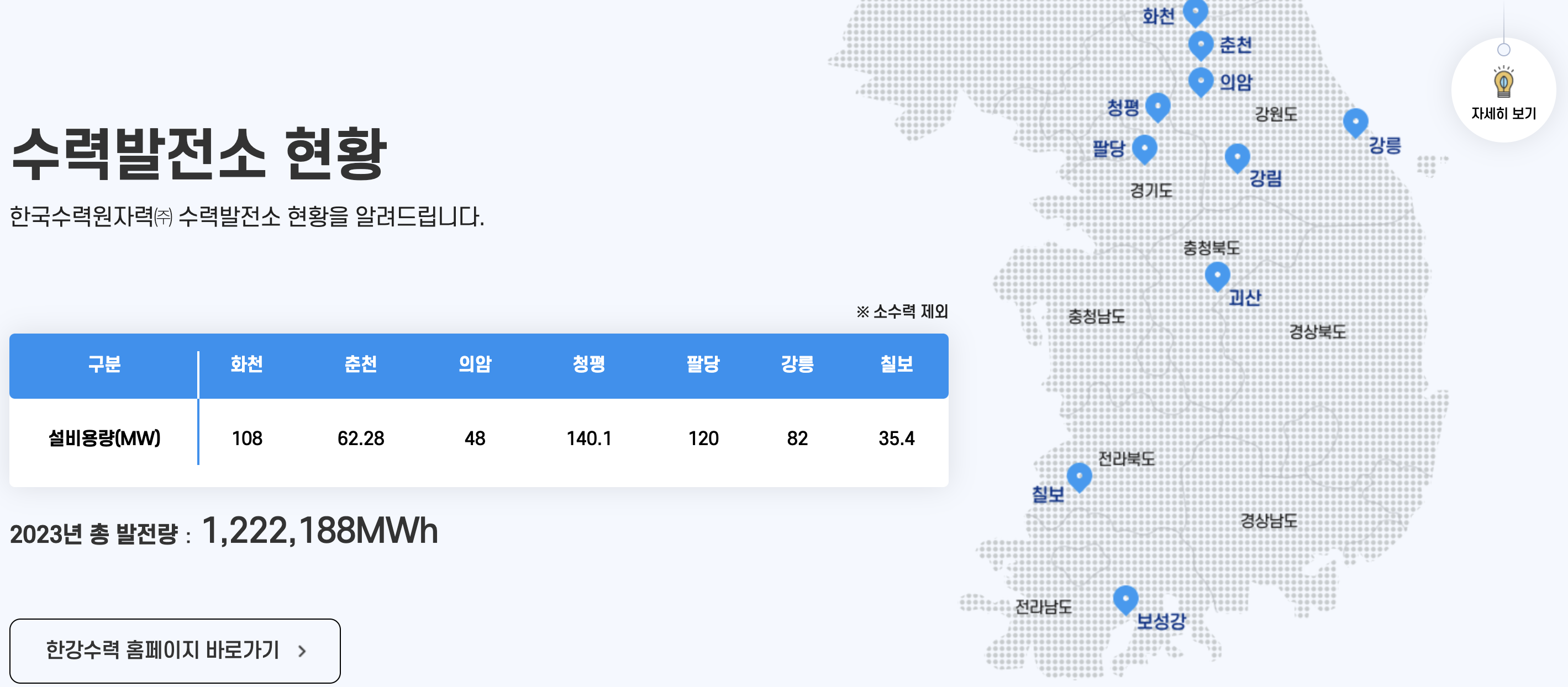The height and width of the screenshot is (687, 1568).
Task: Click the 강림 map pin
Action: click(x=1237, y=157)
